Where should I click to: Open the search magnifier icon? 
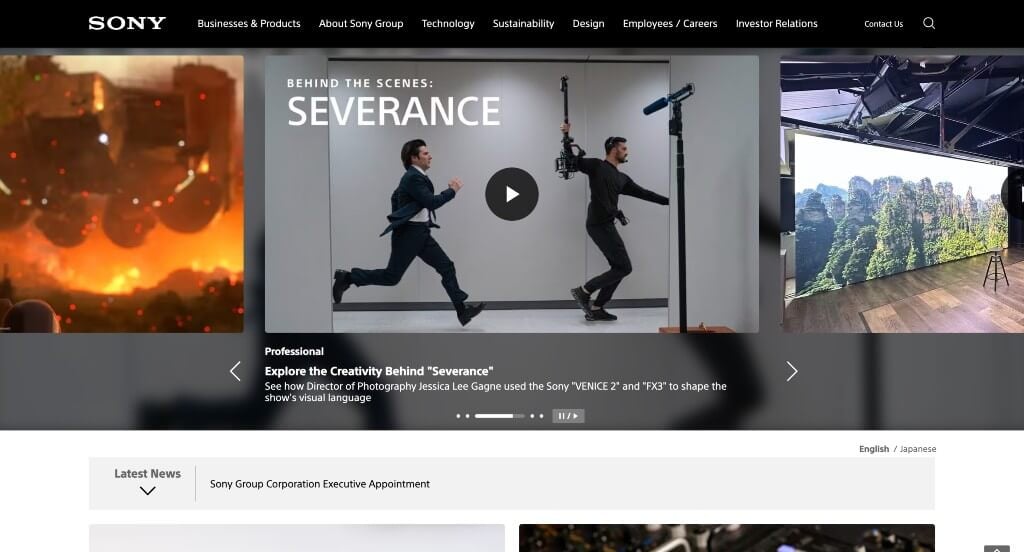click(929, 24)
